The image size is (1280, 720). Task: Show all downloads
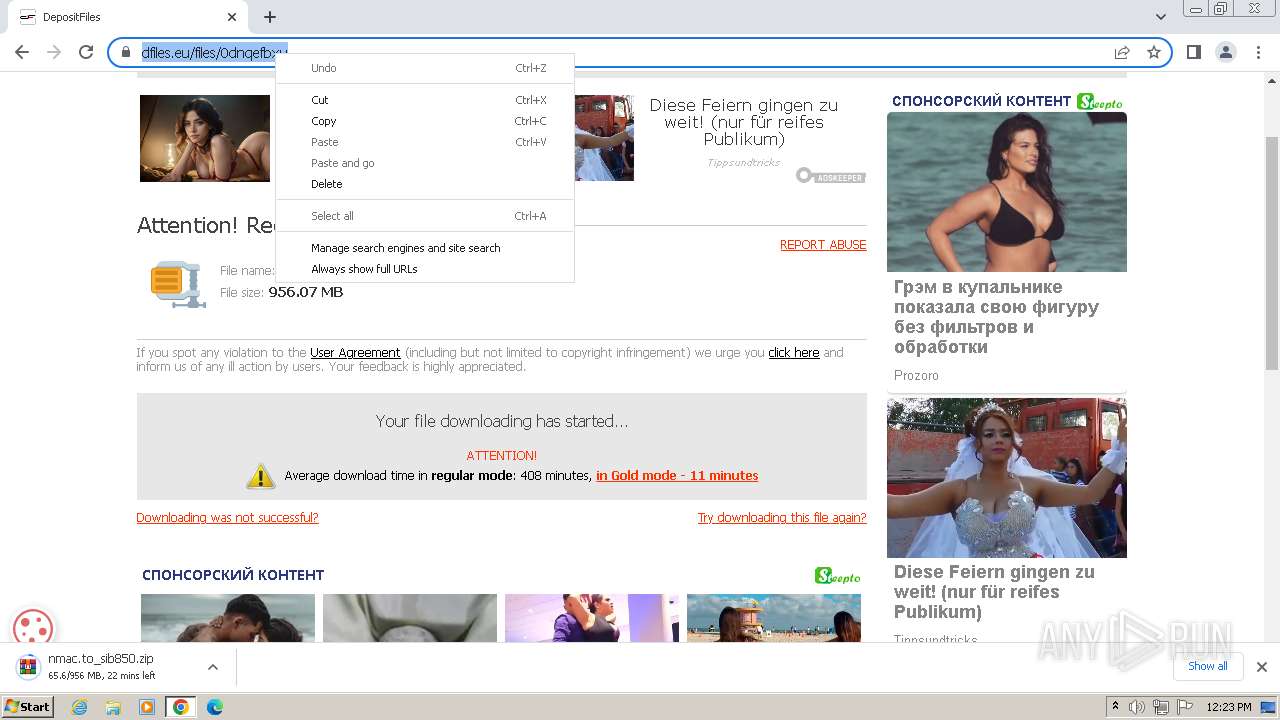(x=1208, y=666)
